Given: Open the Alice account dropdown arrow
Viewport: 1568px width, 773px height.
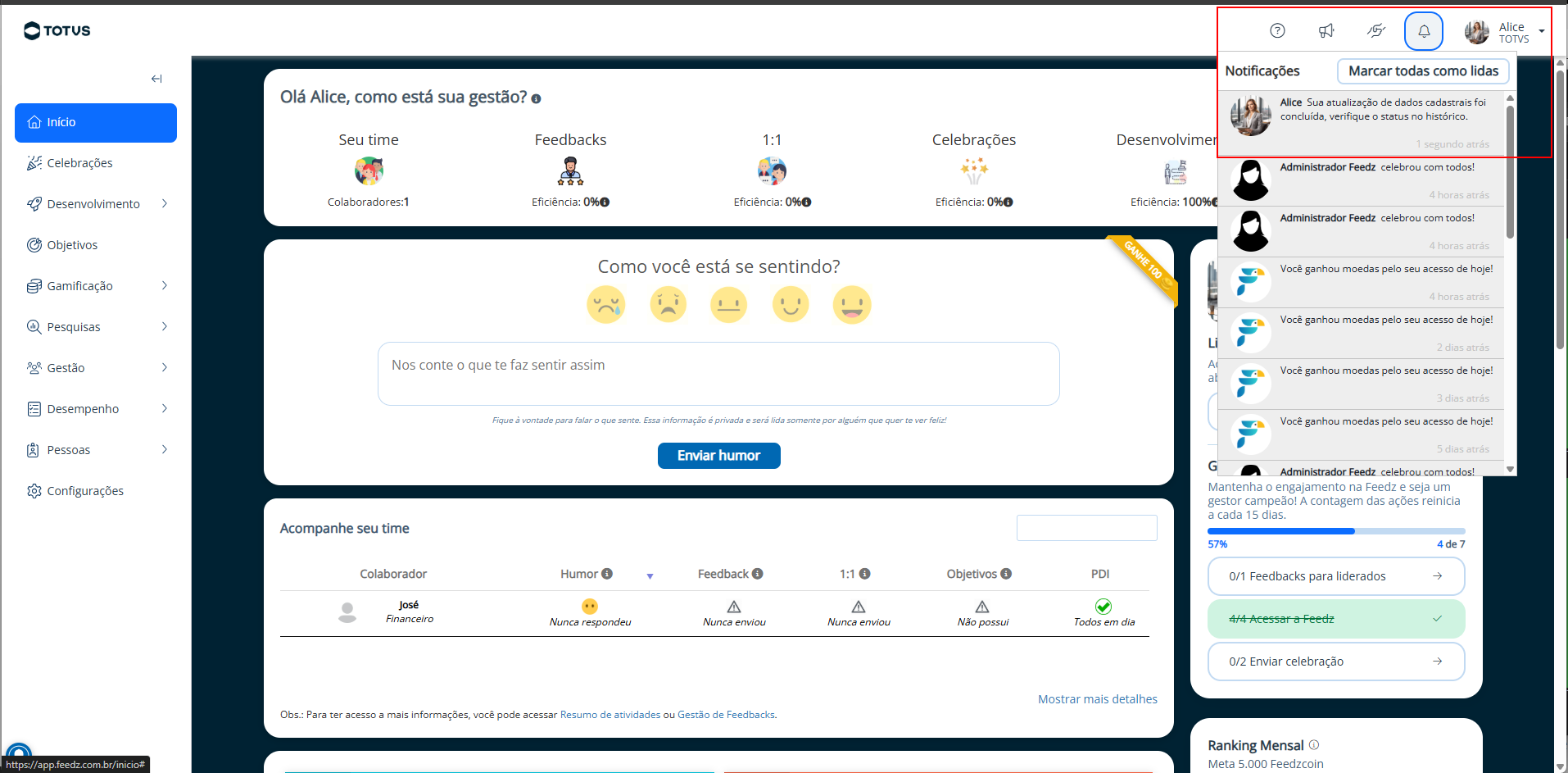Looking at the screenshot, I should point(1541,32).
